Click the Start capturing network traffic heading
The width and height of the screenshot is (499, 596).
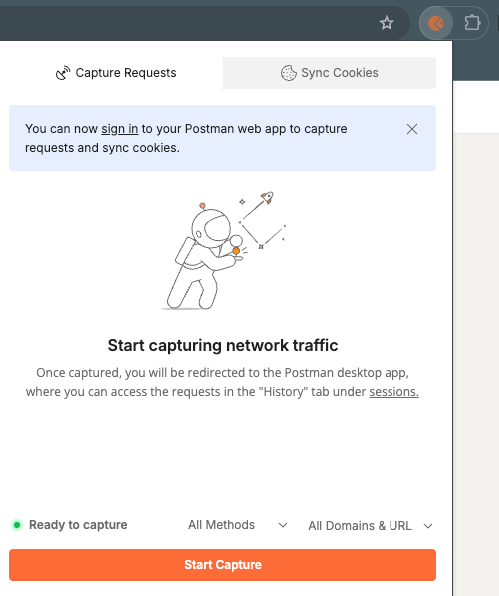[223, 346]
